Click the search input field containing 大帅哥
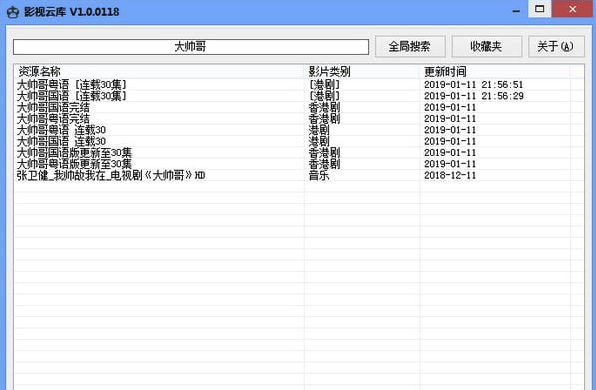 (x=191, y=47)
